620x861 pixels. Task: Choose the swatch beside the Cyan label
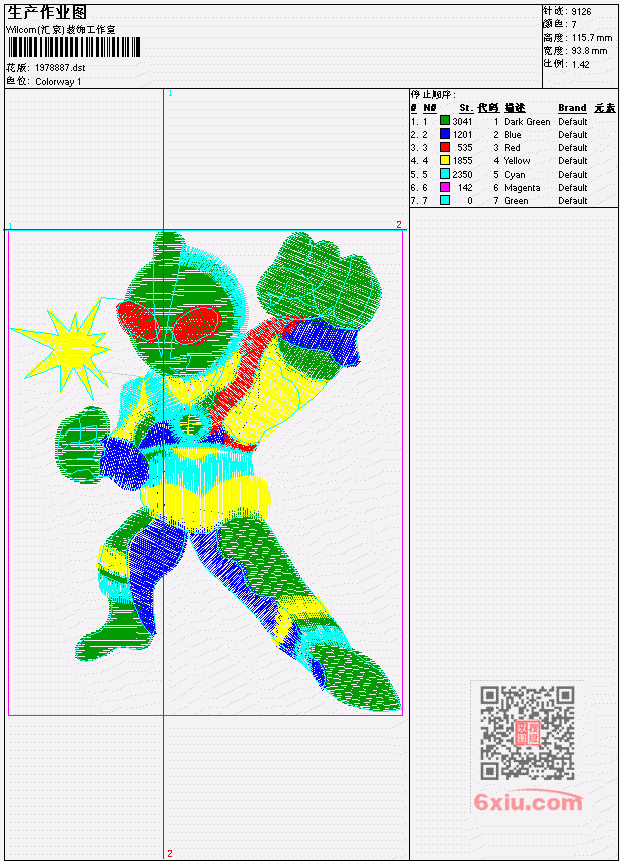(x=445, y=174)
